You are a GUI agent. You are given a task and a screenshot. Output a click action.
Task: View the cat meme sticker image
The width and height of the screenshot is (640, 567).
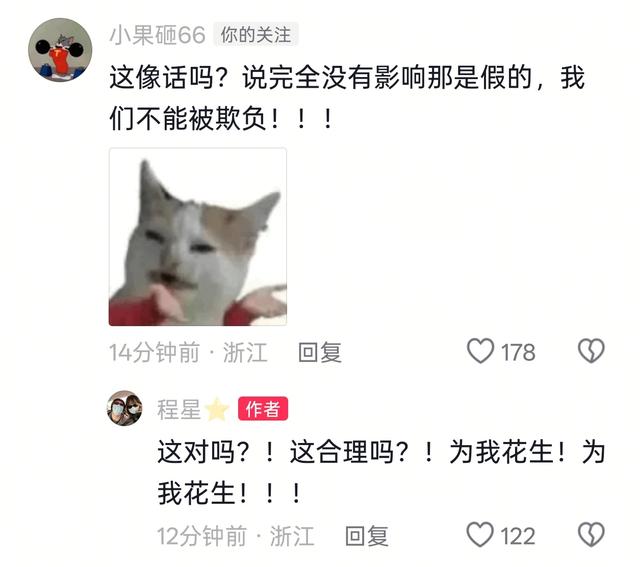(198, 237)
